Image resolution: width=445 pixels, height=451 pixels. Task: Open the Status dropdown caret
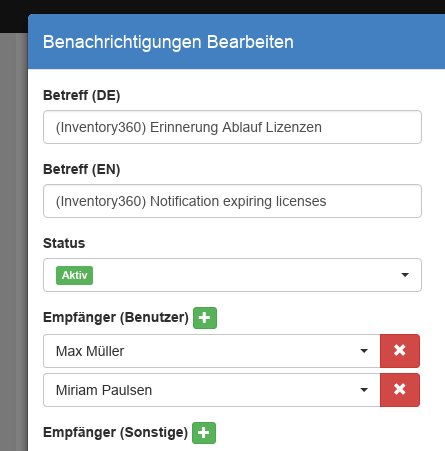click(405, 275)
